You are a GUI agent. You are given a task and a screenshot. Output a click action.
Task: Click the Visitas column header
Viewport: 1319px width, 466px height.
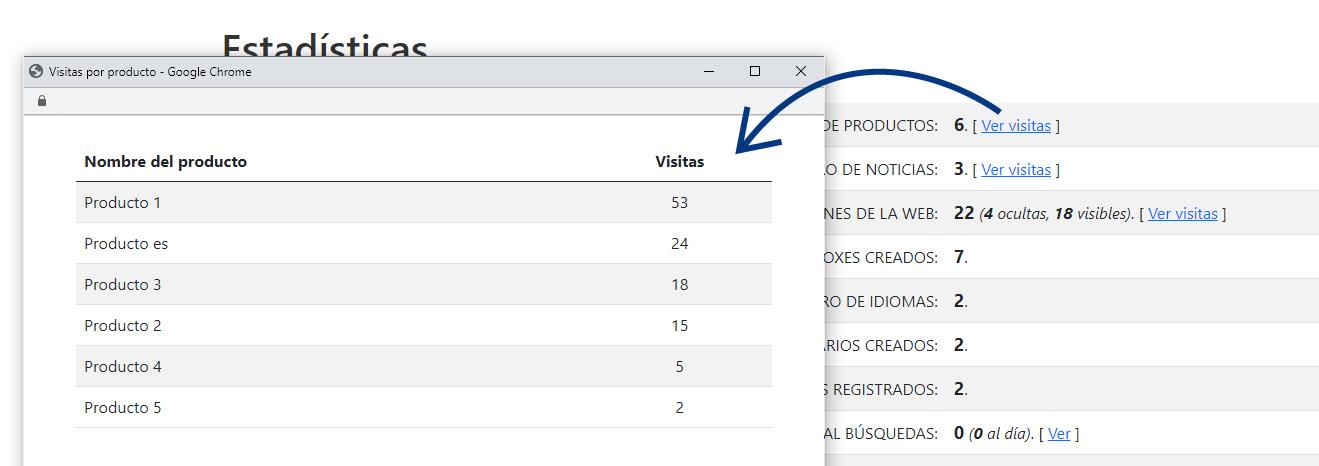[x=679, y=162]
